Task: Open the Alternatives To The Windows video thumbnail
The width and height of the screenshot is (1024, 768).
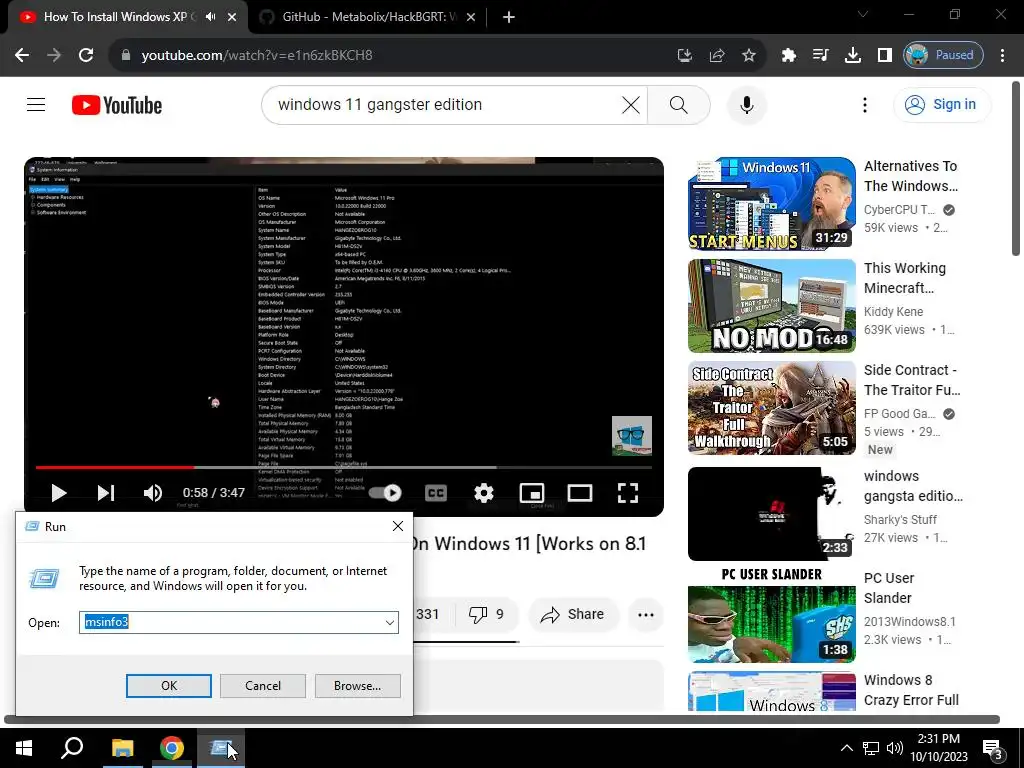Action: [x=771, y=204]
